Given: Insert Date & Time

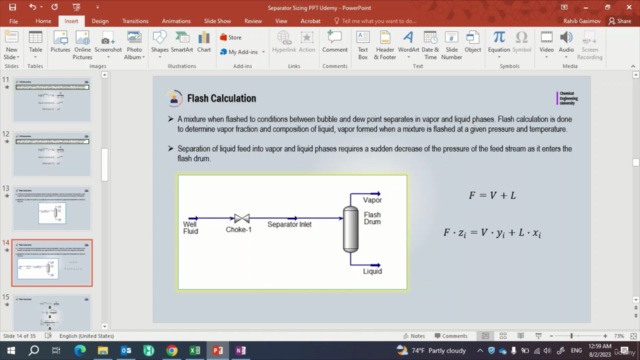Looking at the screenshot, I should pyautogui.click(x=430, y=45).
